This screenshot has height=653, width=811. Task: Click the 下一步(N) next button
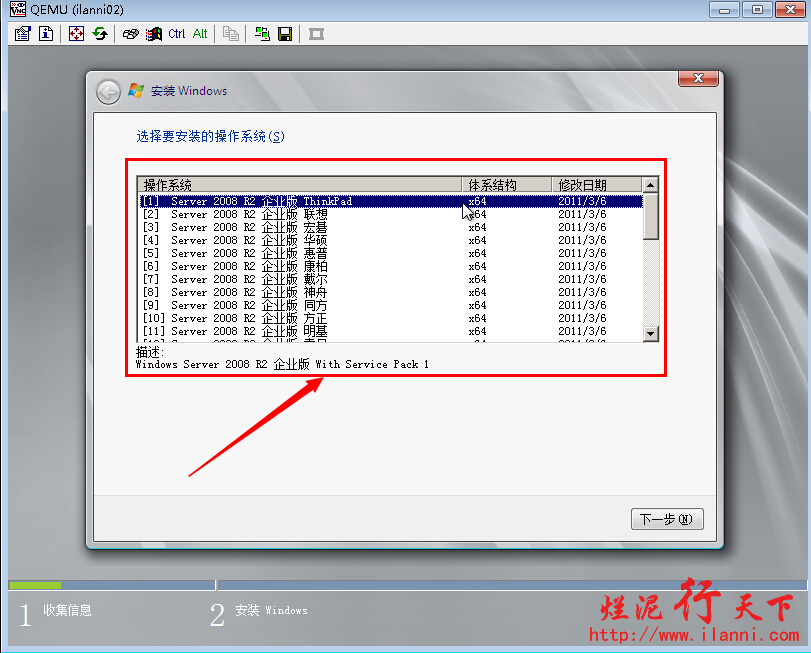[667, 519]
